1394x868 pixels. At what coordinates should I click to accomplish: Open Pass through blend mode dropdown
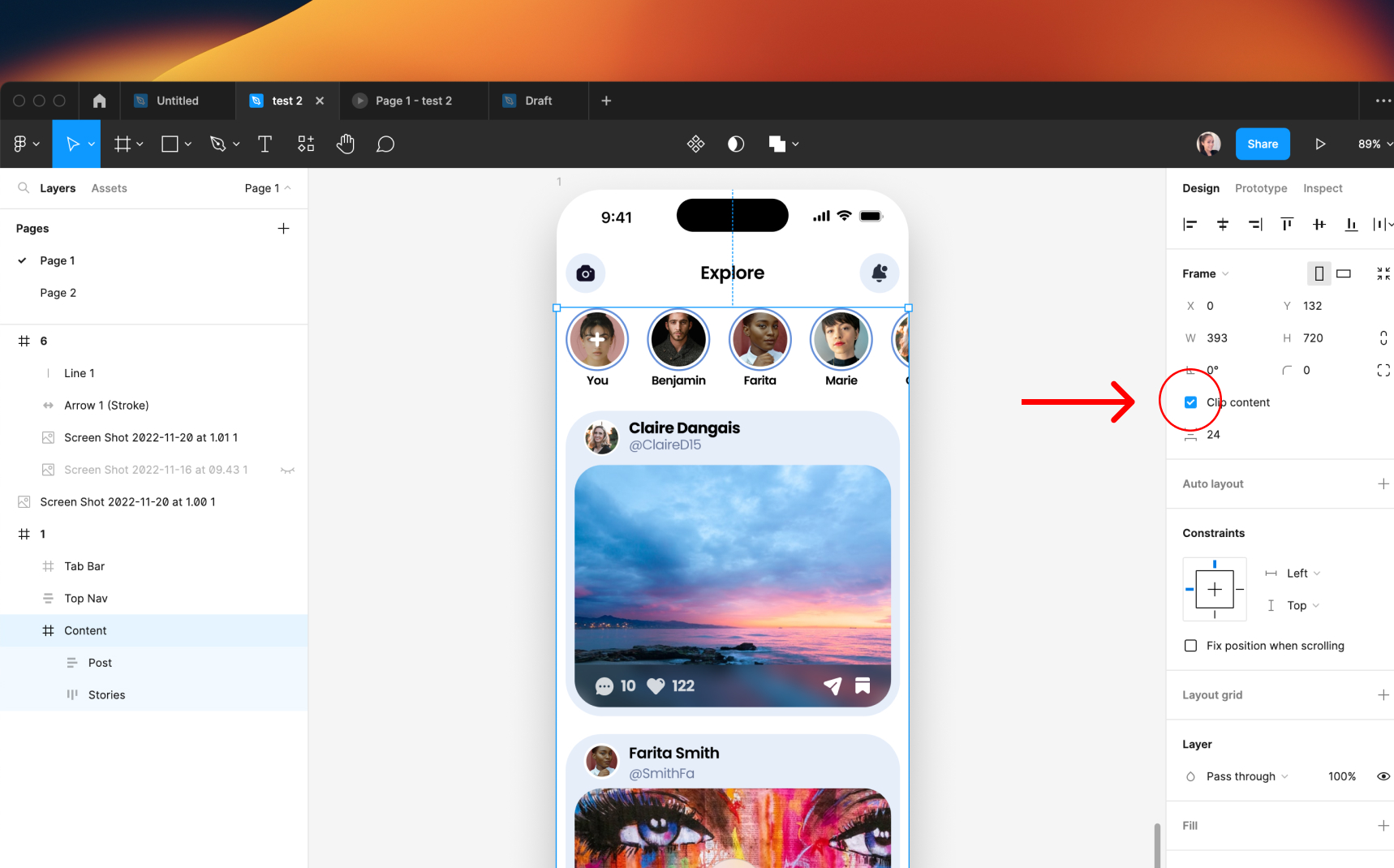point(1247,776)
